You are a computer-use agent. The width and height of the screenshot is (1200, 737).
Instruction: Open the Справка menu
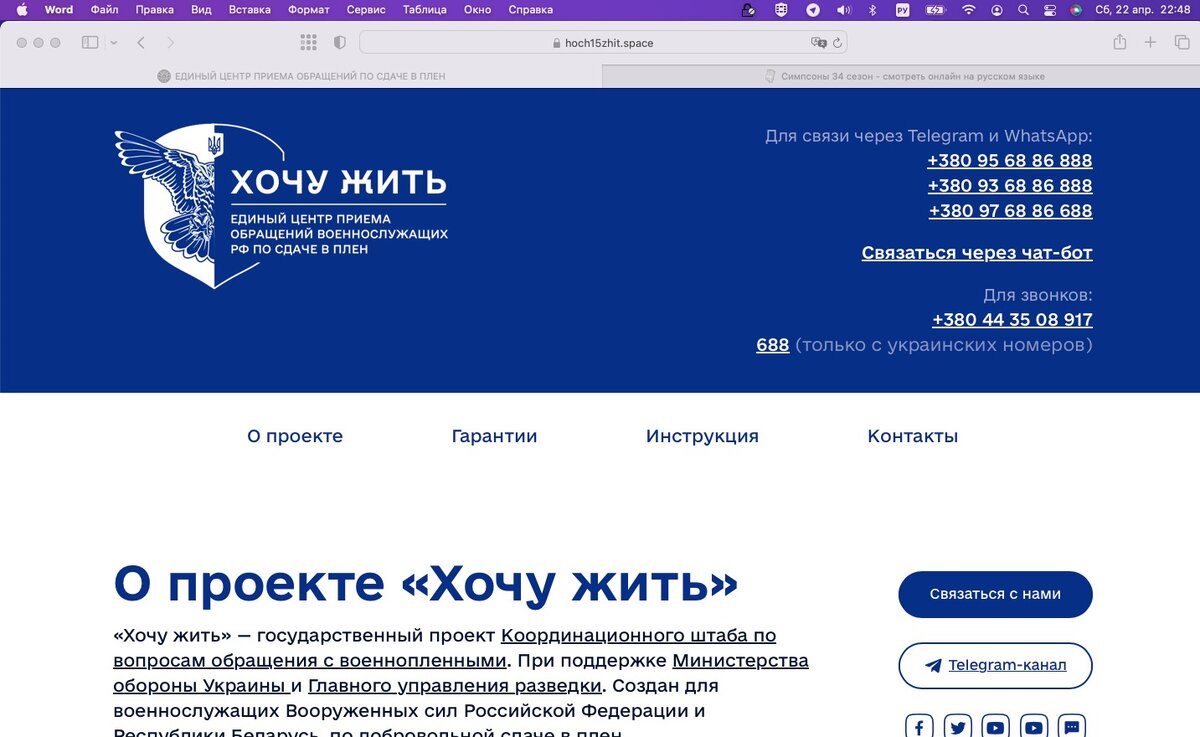click(x=531, y=10)
